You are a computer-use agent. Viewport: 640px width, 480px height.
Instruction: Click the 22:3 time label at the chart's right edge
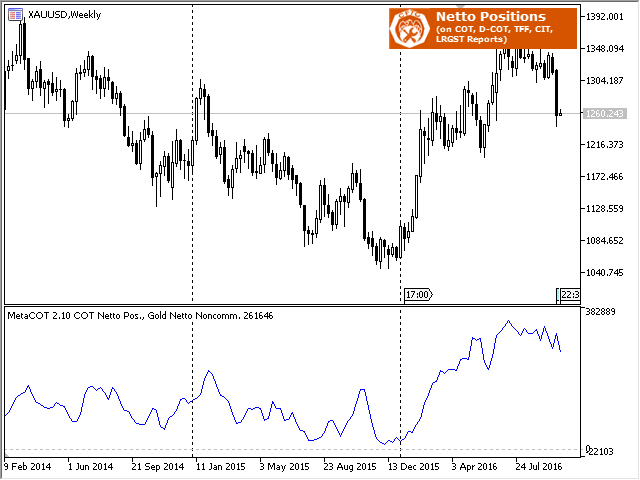[x=570, y=294]
